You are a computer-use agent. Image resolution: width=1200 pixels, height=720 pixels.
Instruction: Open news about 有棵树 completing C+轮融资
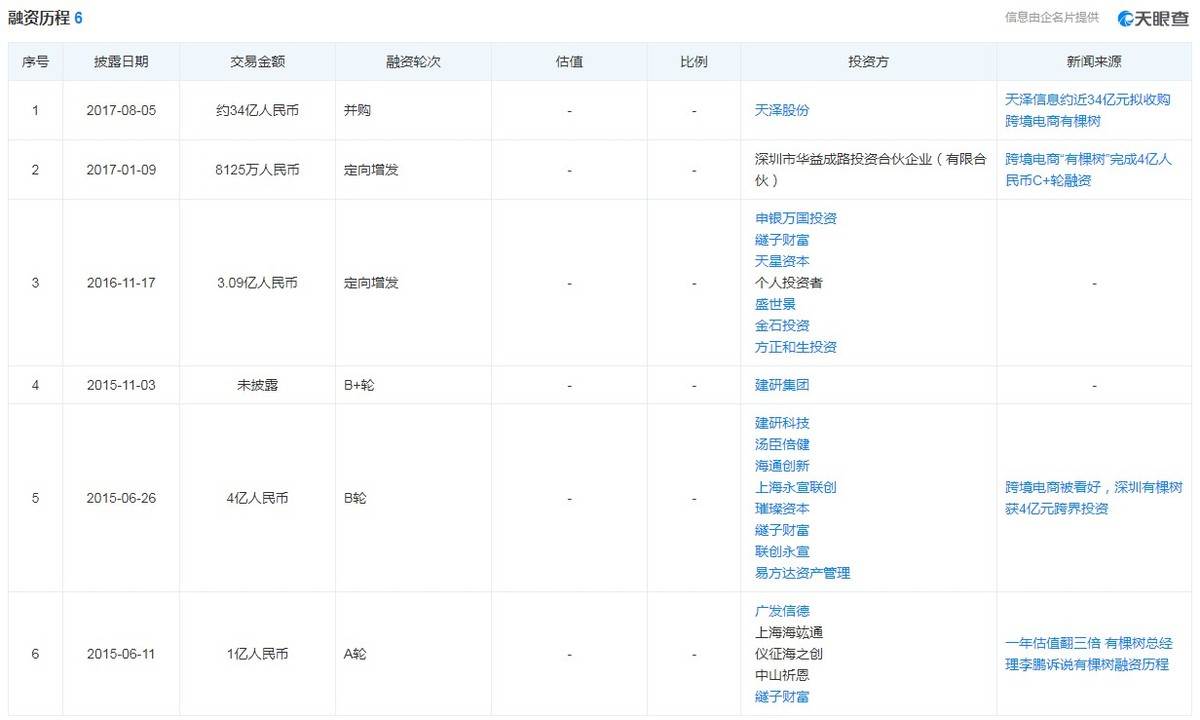click(x=1088, y=170)
